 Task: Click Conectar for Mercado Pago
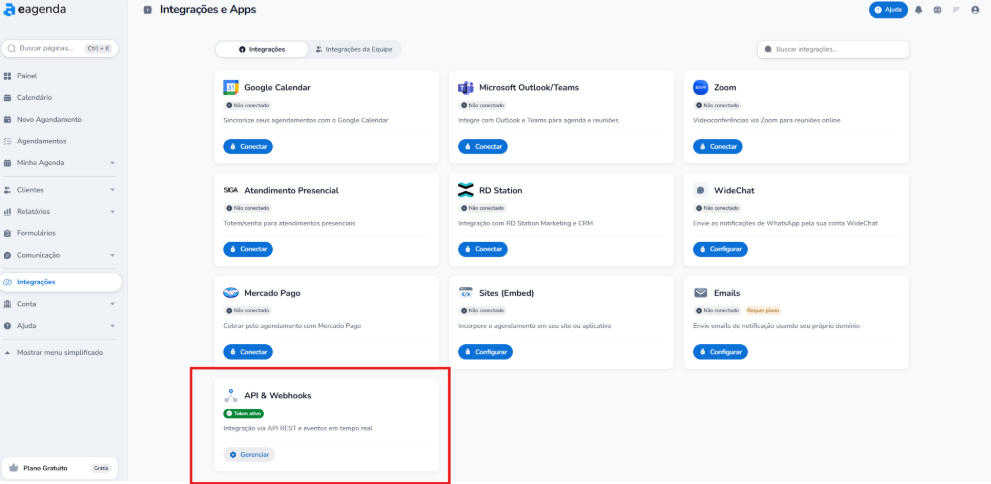[248, 352]
